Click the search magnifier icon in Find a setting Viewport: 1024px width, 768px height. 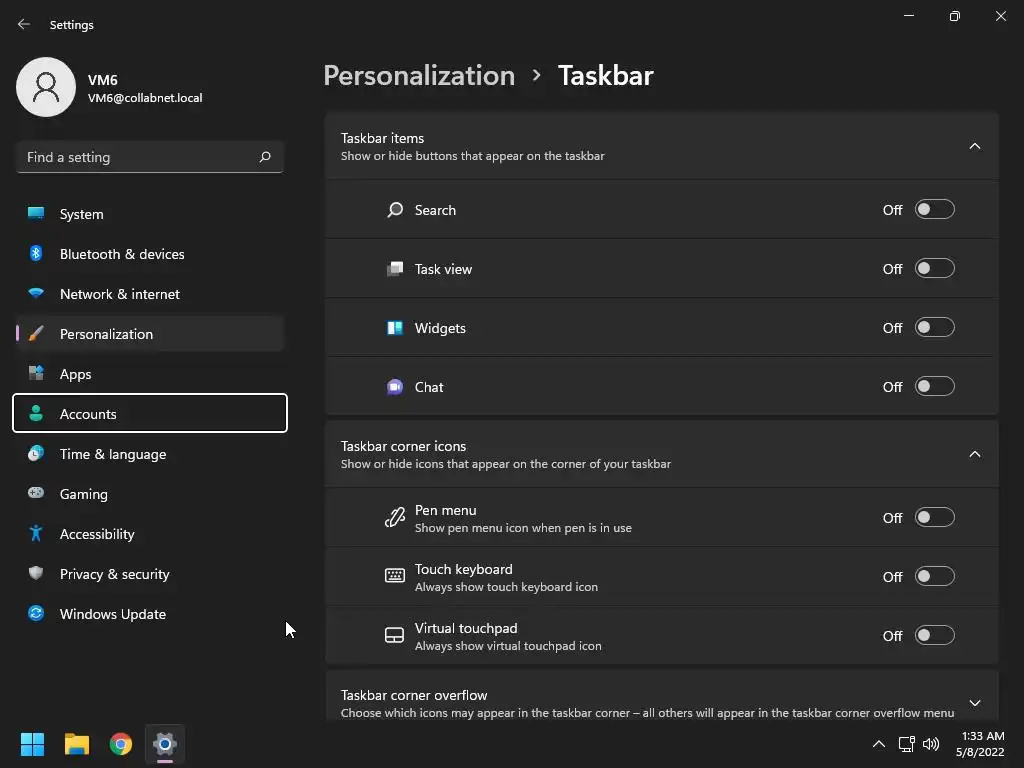[265, 157]
